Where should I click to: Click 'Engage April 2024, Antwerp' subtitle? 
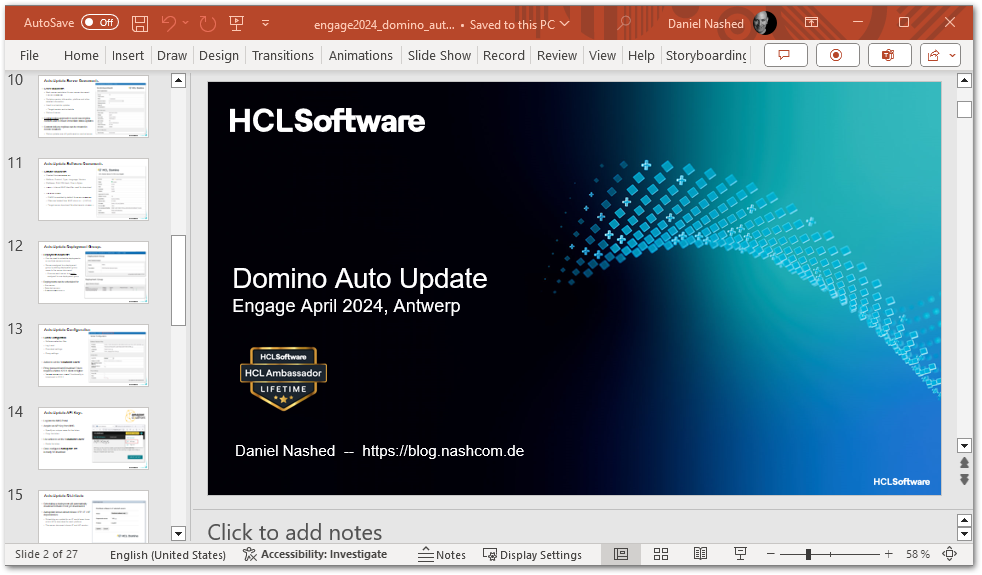[x=346, y=306]
